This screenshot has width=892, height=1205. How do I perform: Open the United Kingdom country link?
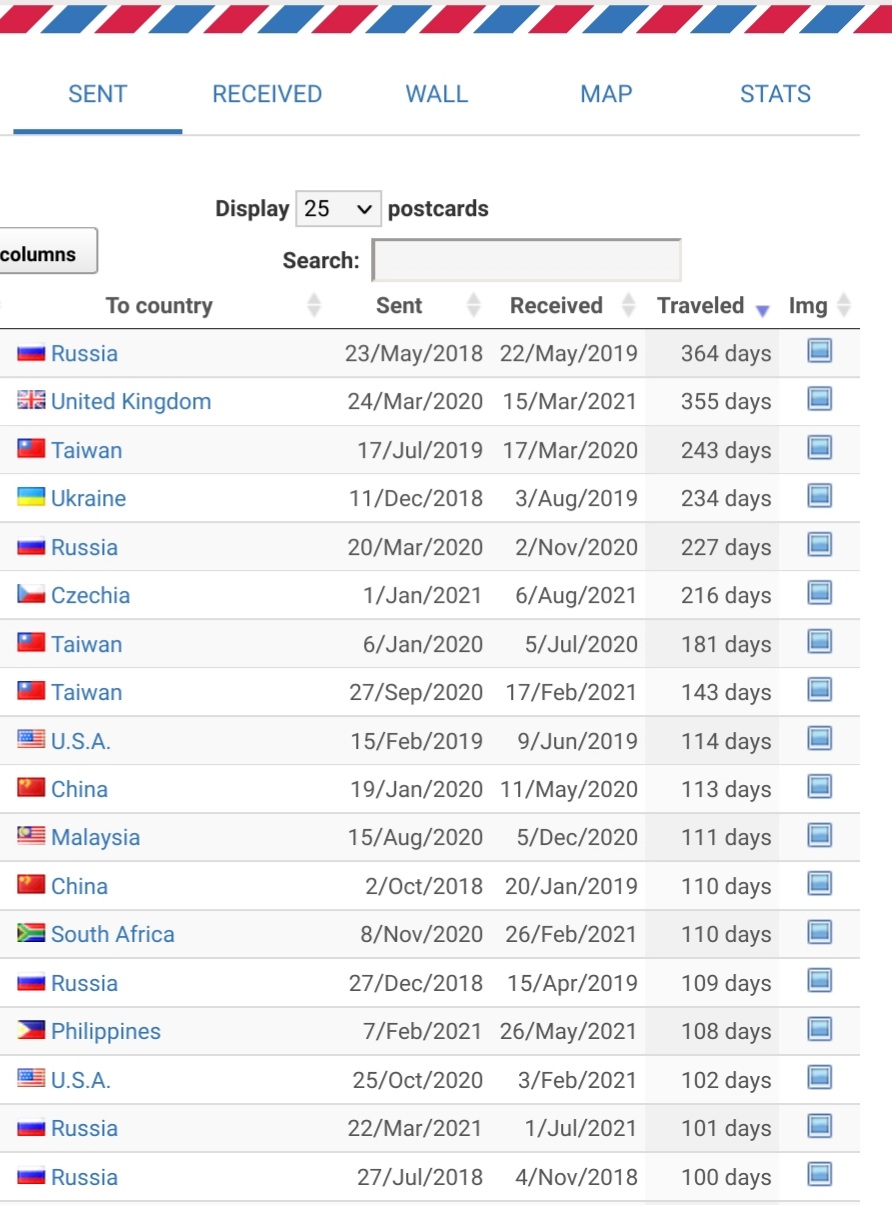(131, 402)
